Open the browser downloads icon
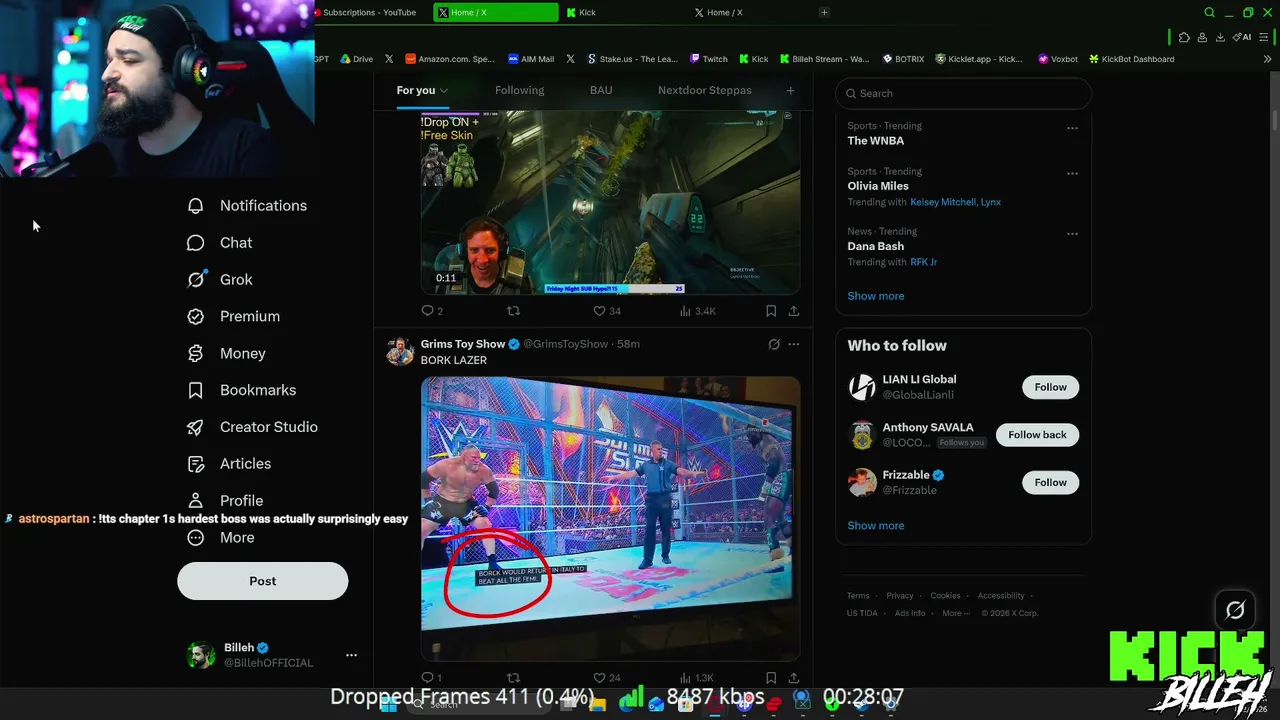 [1220, 37]
